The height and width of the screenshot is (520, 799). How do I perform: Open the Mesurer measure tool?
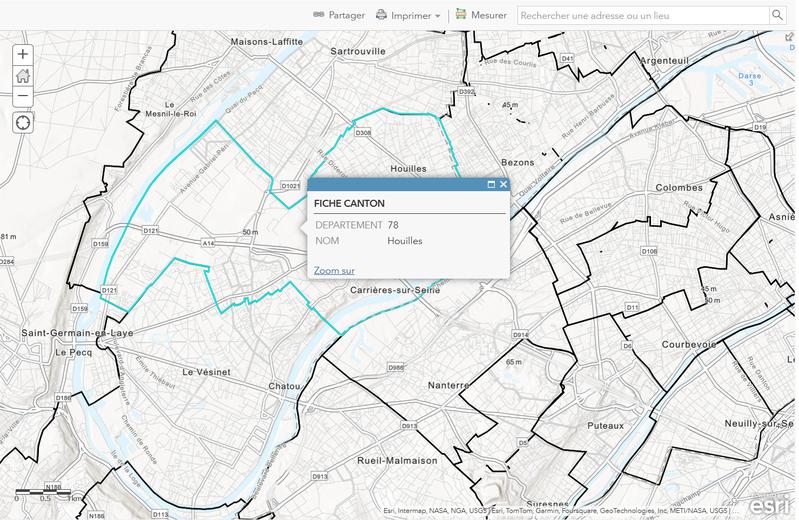480,15
